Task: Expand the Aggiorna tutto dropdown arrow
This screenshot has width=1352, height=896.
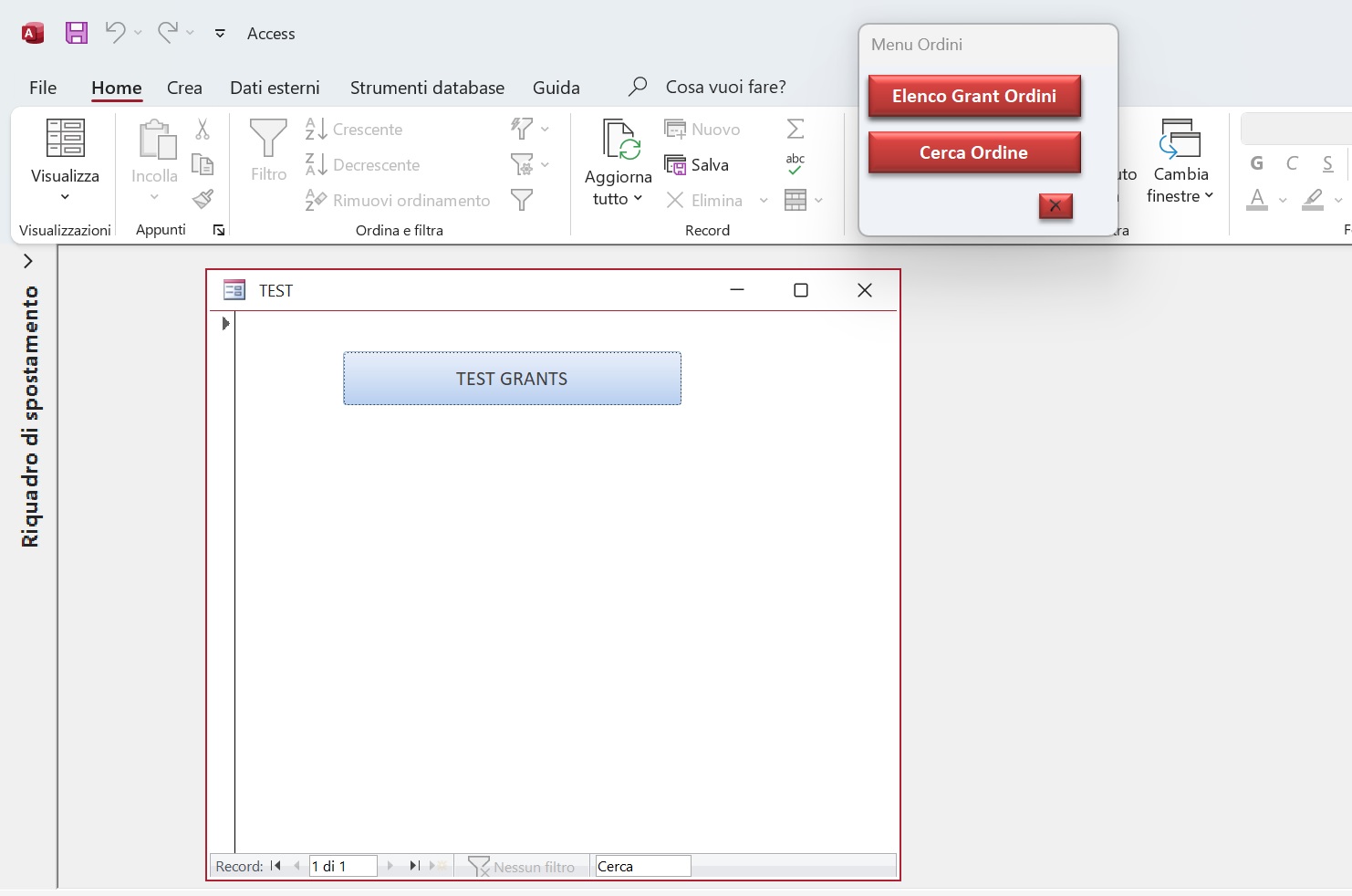Action: tap(639, 199)
